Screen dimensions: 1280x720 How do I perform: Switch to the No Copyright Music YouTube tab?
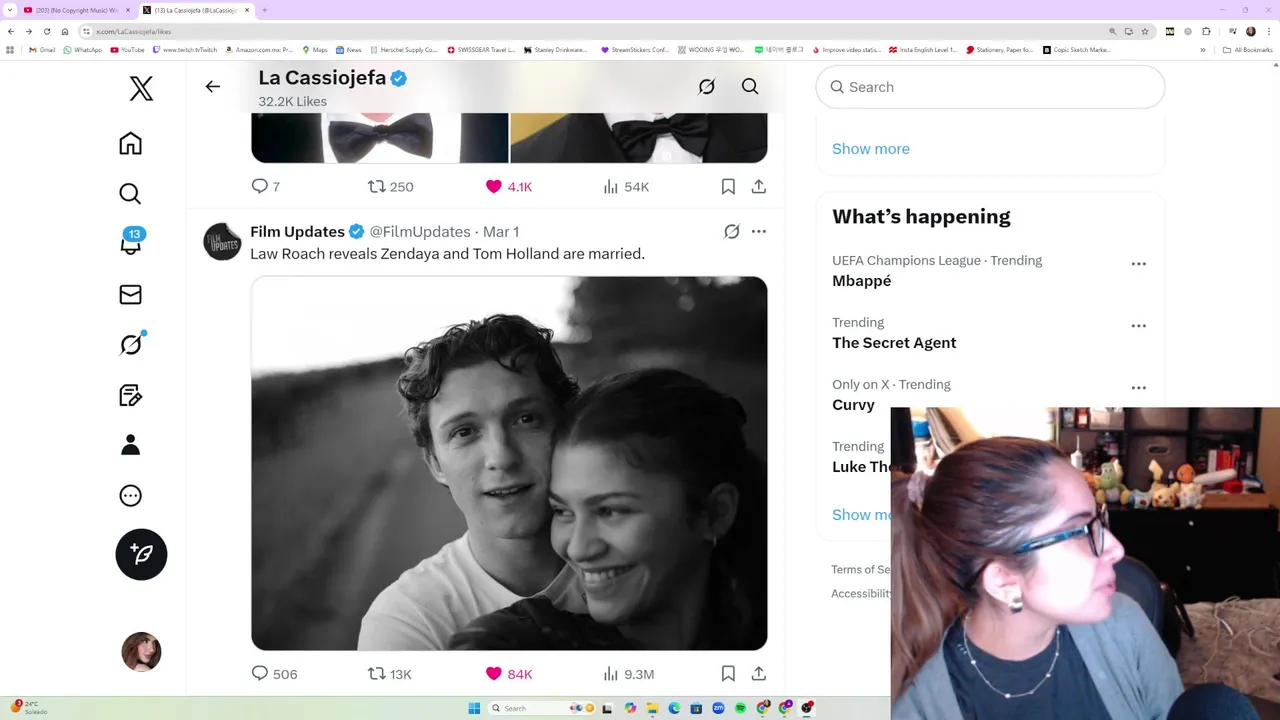pos(77,10)
